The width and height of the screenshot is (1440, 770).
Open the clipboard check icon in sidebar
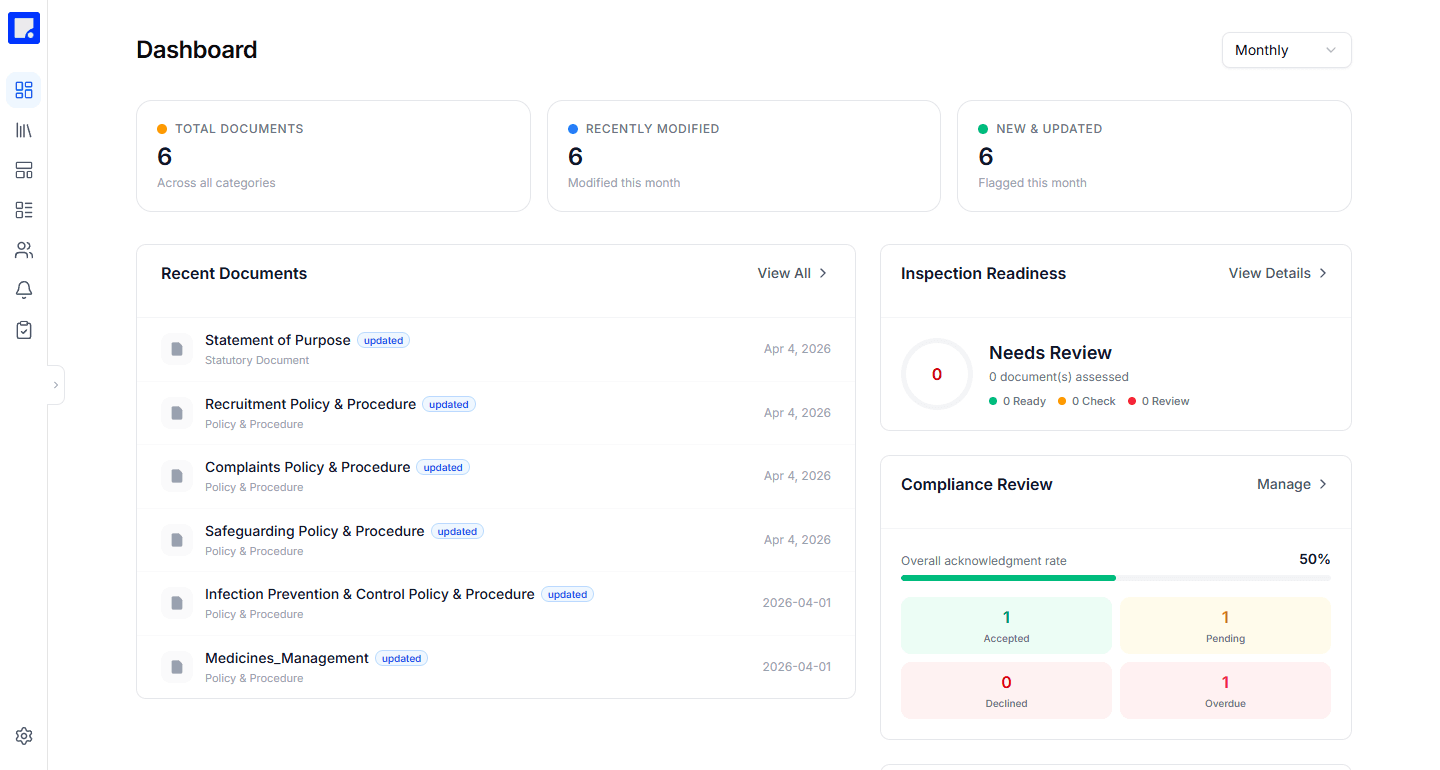point(24,330)
